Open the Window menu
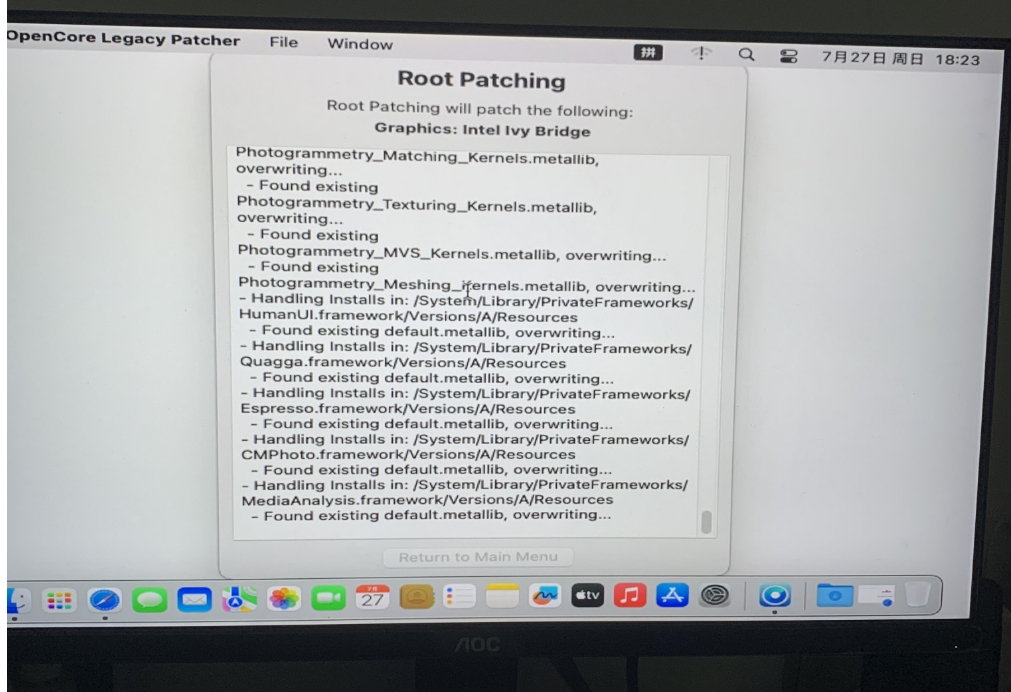 [x=360, y=44]
